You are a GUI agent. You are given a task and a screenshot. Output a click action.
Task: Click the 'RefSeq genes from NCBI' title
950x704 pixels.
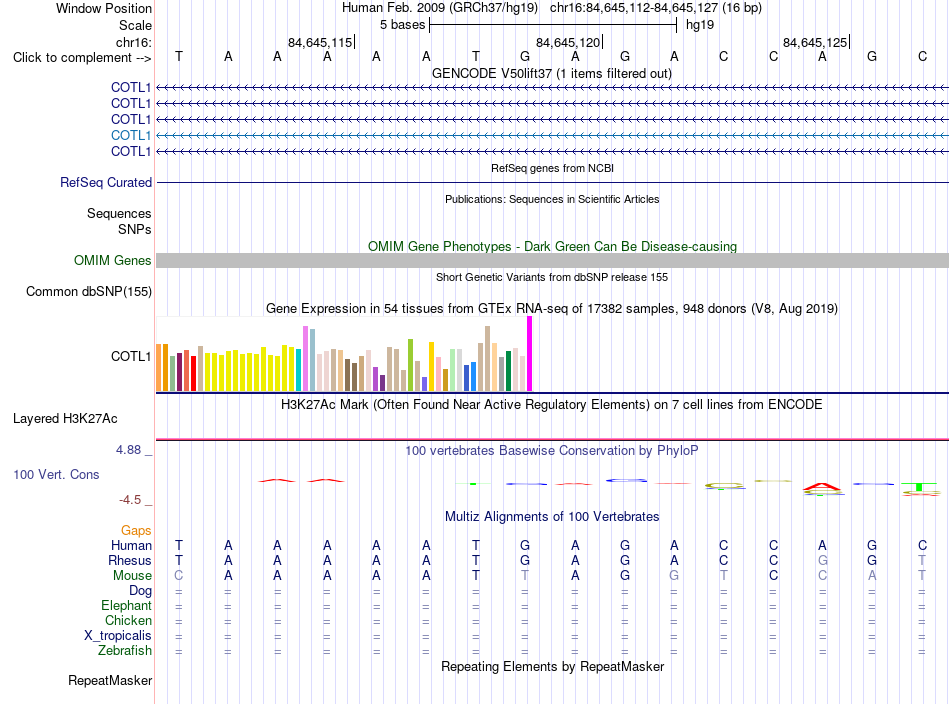point(552,168)
